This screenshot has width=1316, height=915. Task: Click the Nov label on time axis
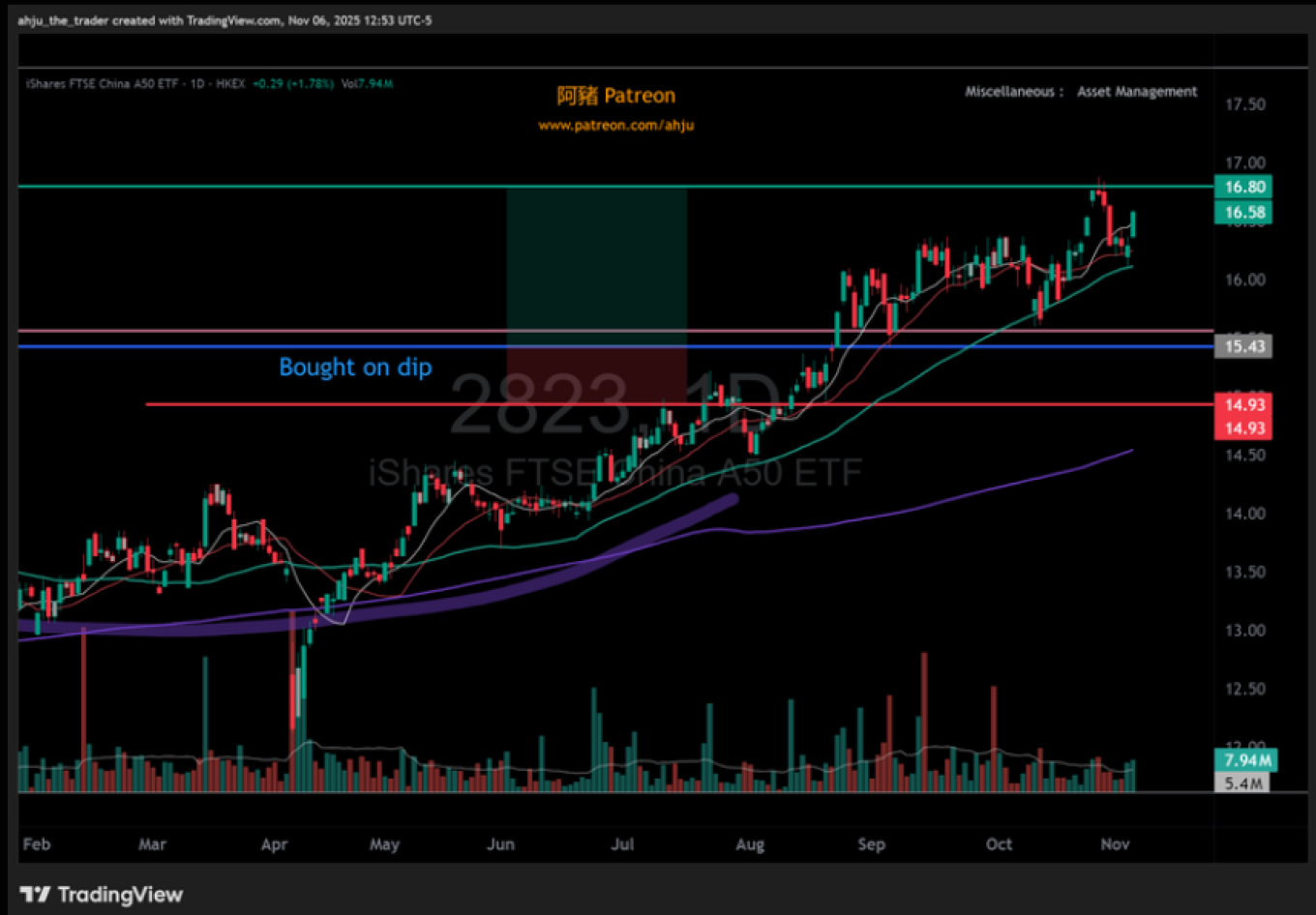pyautogui.click(x=1115, y=844)
